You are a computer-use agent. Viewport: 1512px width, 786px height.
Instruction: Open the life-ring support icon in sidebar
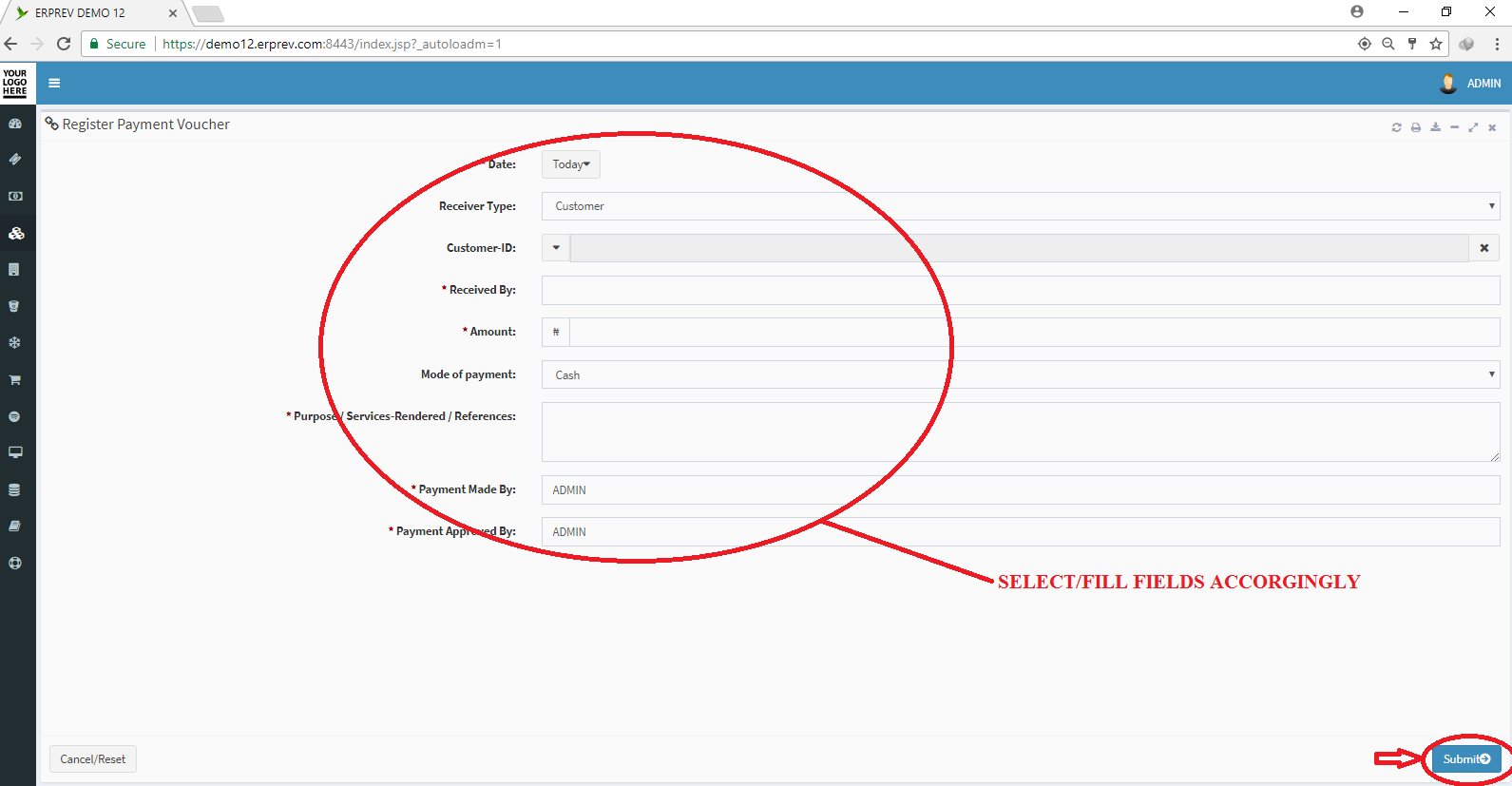(14, 563)
